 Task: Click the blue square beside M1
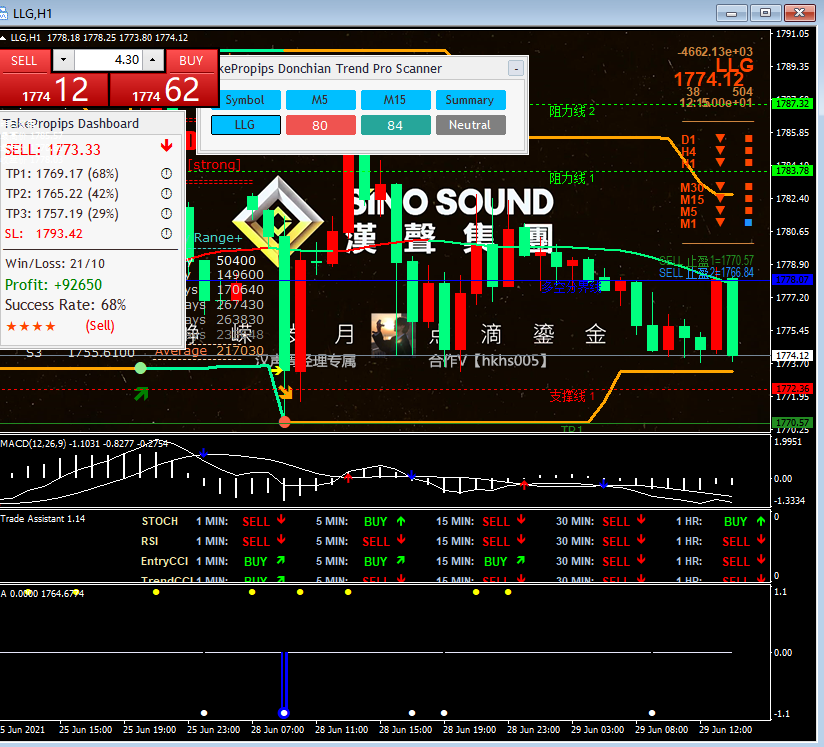coord(749,223)
